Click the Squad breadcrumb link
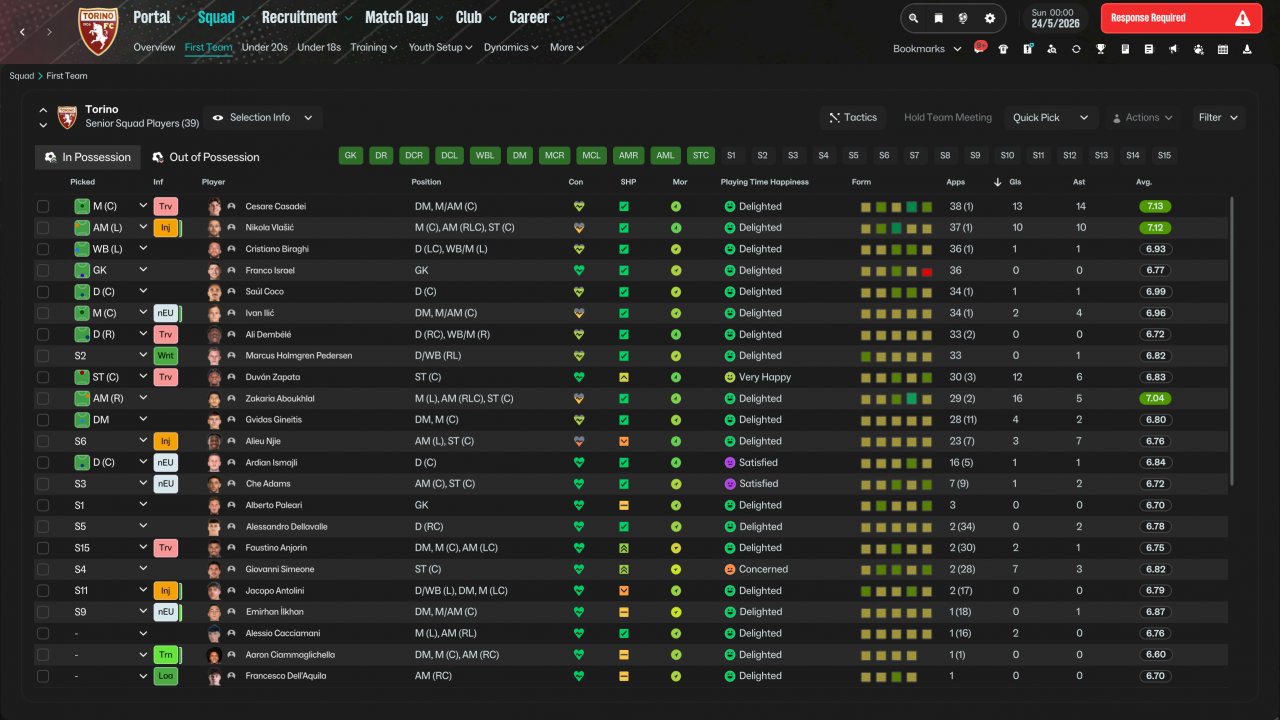Viewport: 1280px width, 720px height. click(21, 76)
